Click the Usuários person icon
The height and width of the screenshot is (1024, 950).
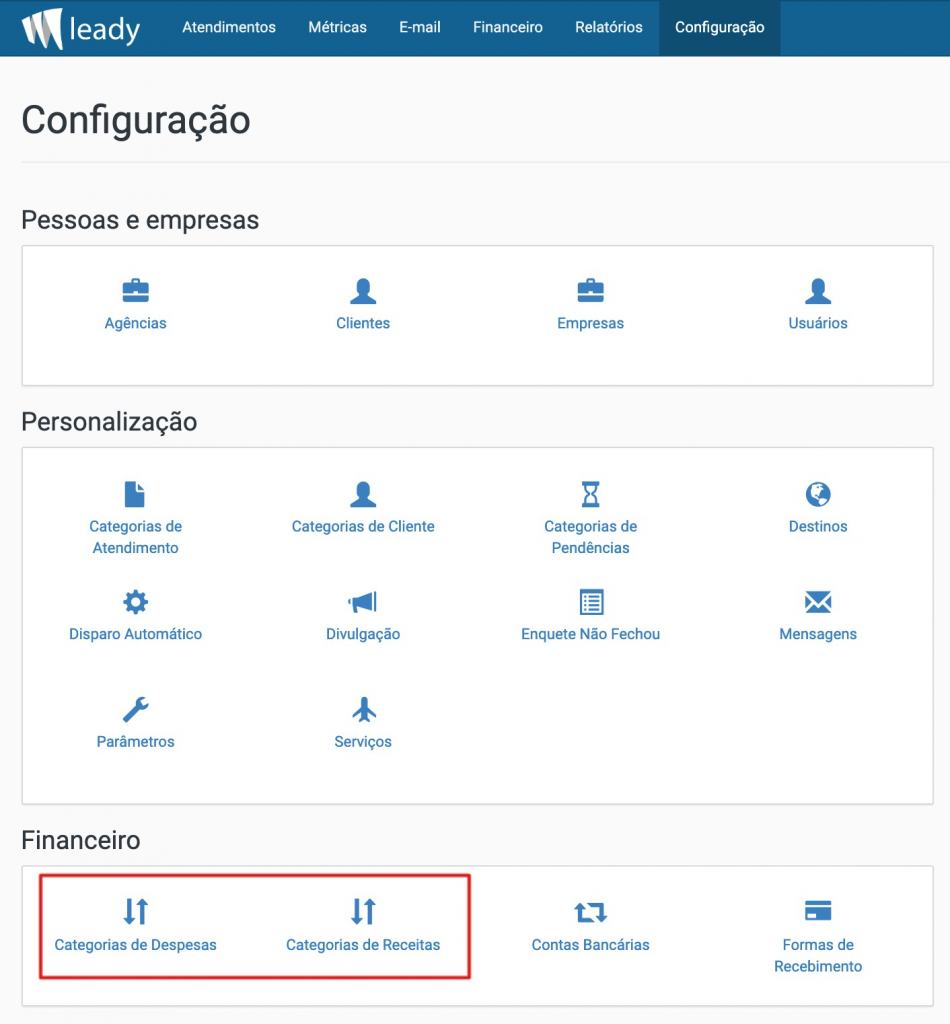point(818,291)
